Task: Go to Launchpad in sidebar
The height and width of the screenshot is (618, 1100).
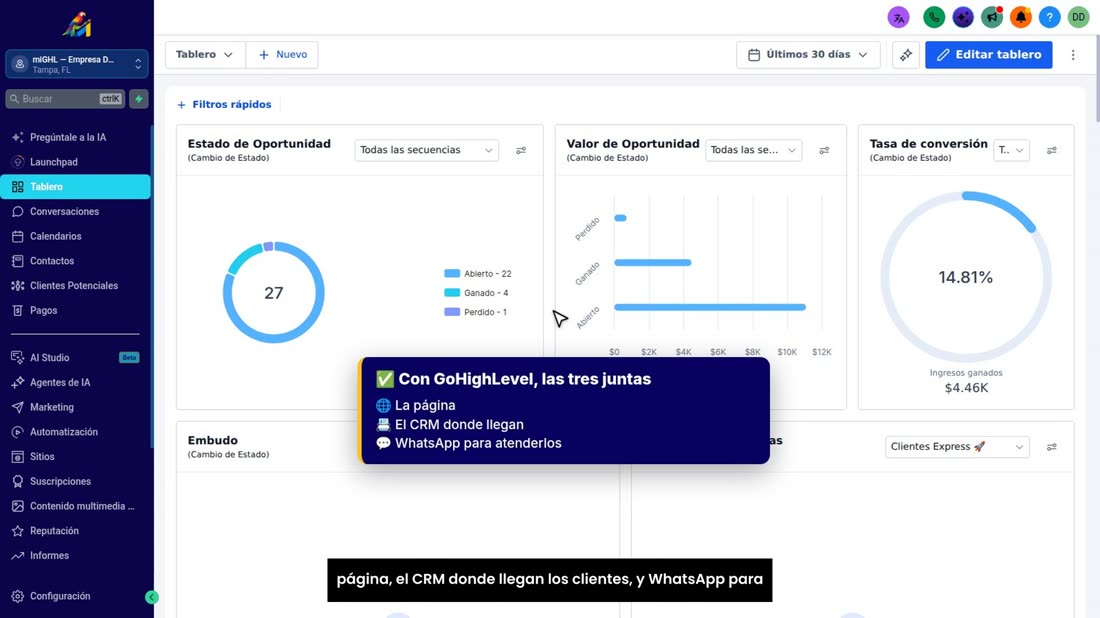Action: tap(75, 162)
